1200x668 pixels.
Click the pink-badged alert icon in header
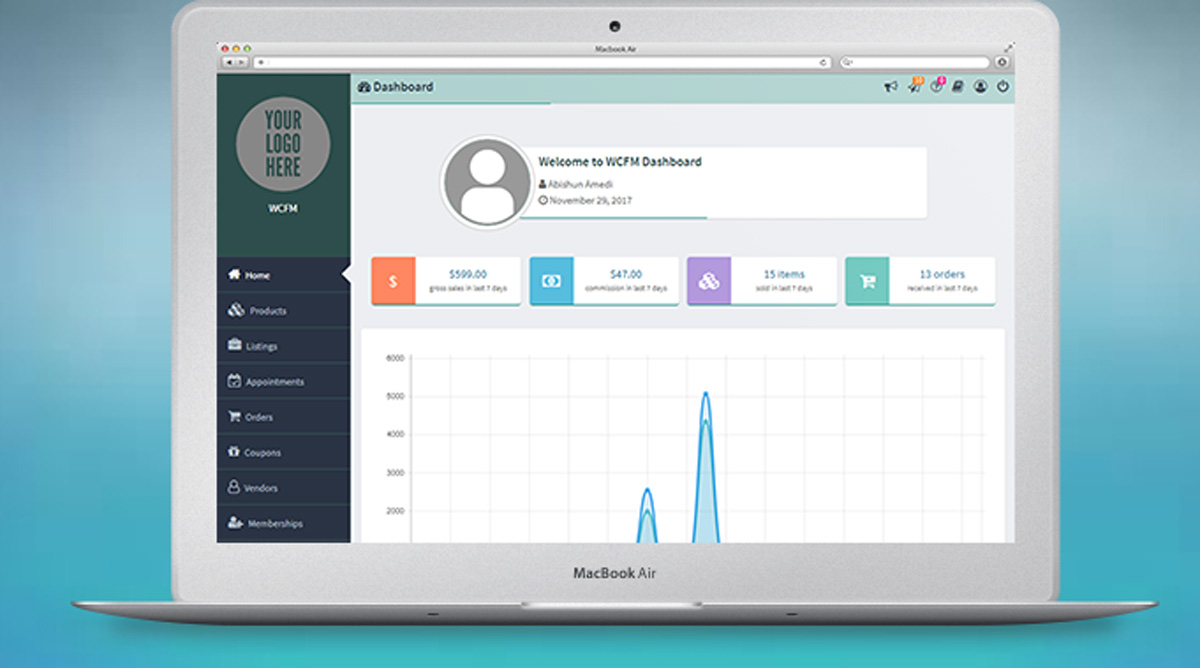click(935, 87)
